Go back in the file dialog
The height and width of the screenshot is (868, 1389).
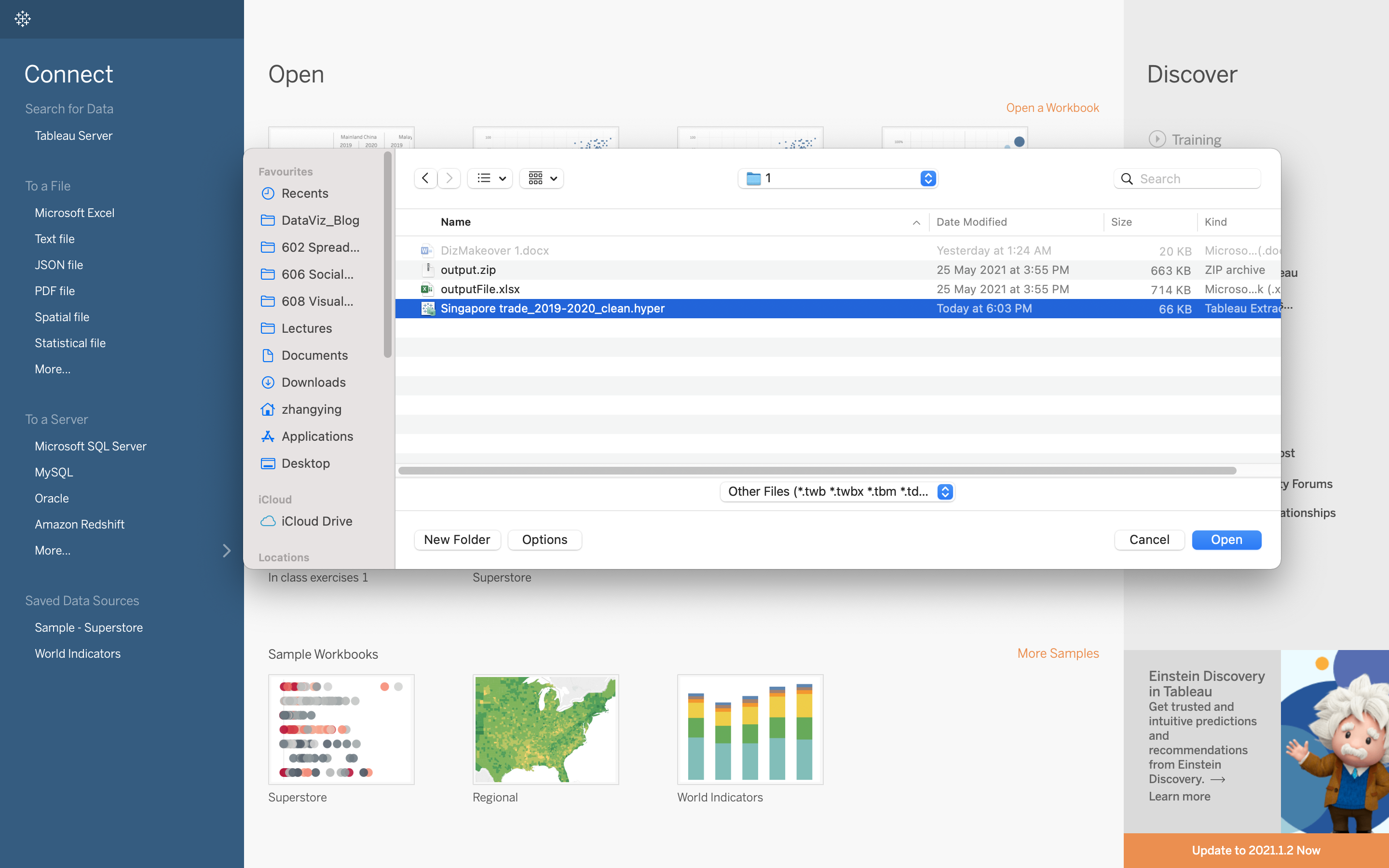point(425,178)
